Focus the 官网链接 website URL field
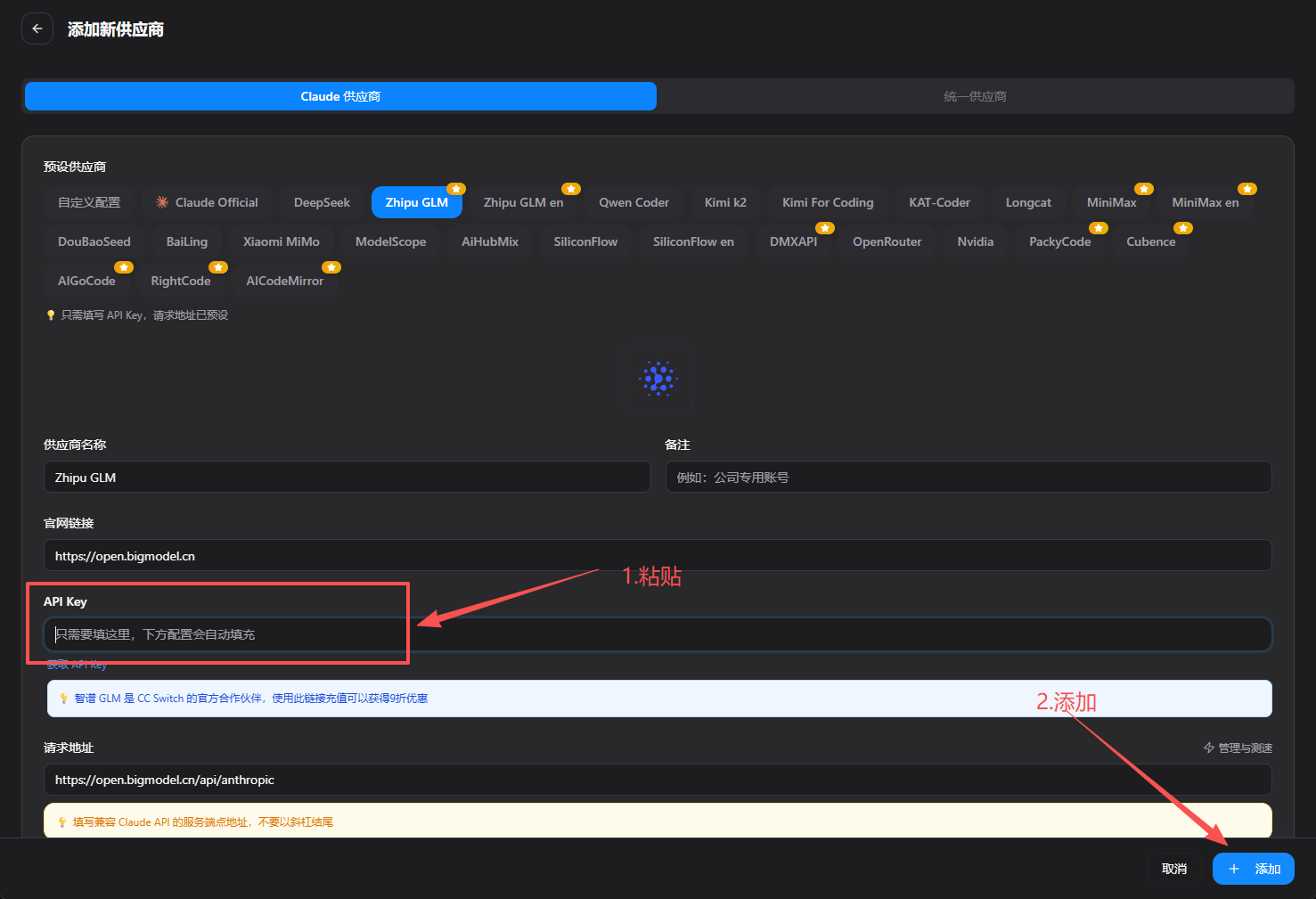Screen dimensions: 1316x899 click(x=658, y=555)
